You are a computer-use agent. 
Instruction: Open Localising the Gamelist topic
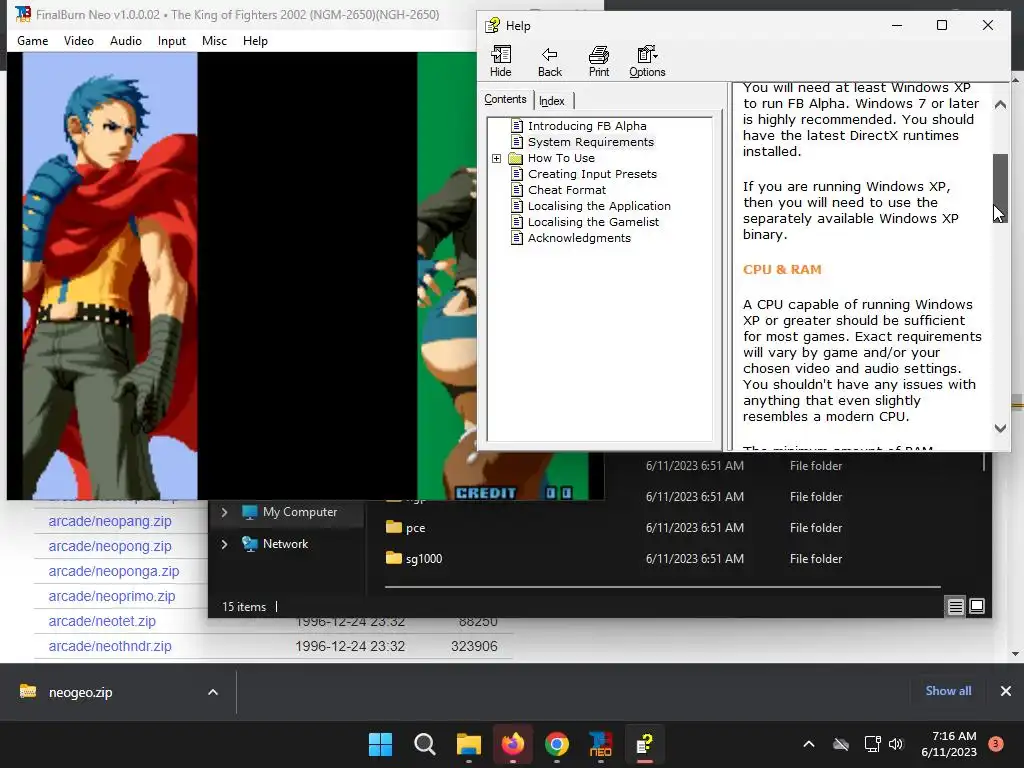593,222
